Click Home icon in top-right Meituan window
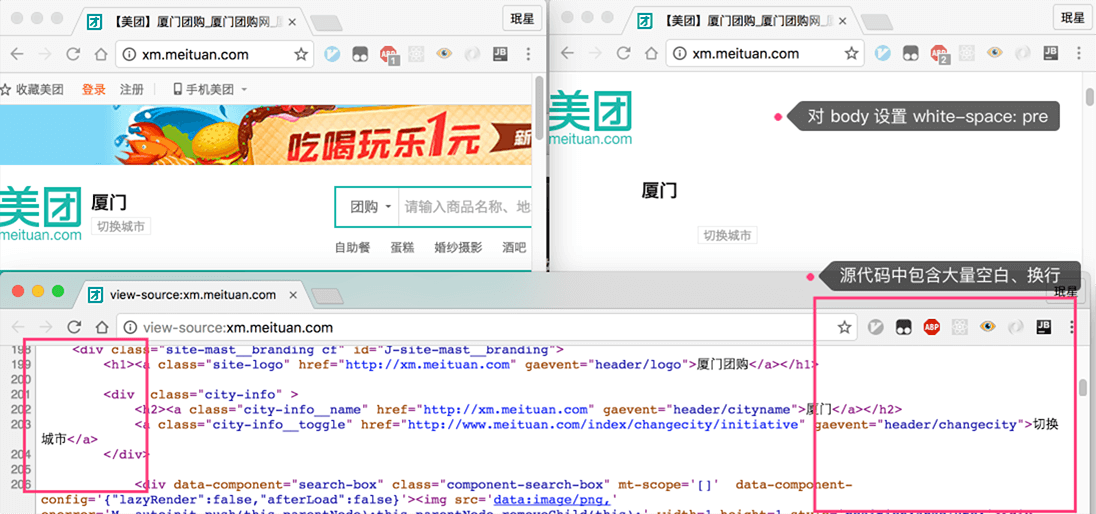The width and height of the screenshot is (1096, 514). [650, 53]
